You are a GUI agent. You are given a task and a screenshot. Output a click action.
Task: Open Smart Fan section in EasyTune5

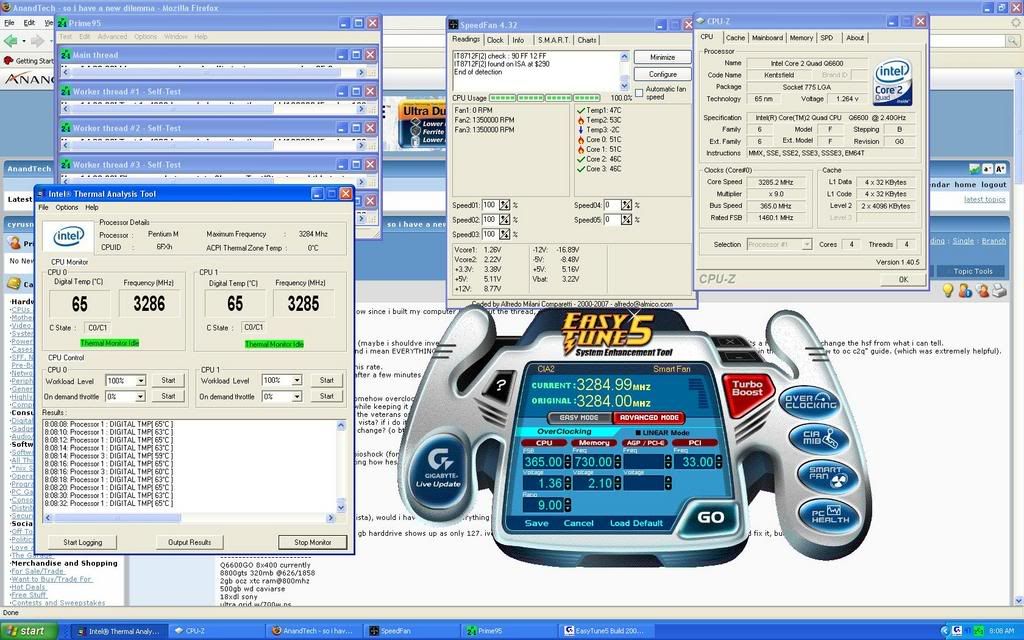(827, 476)
